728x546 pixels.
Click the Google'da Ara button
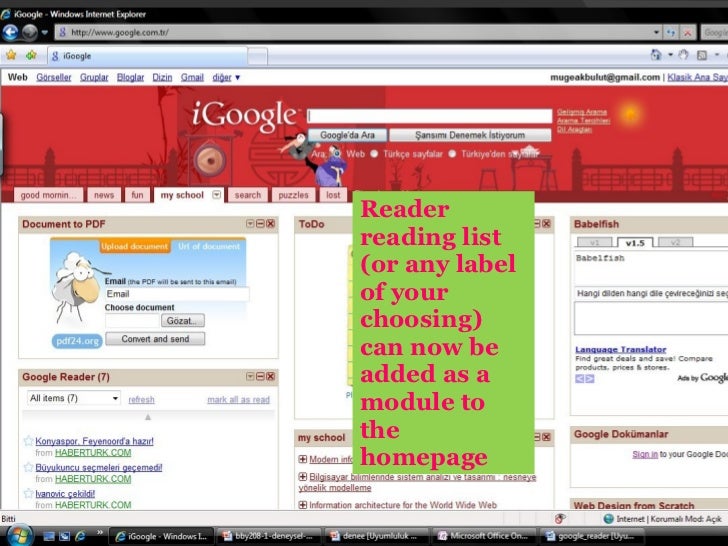coord(347,135)
